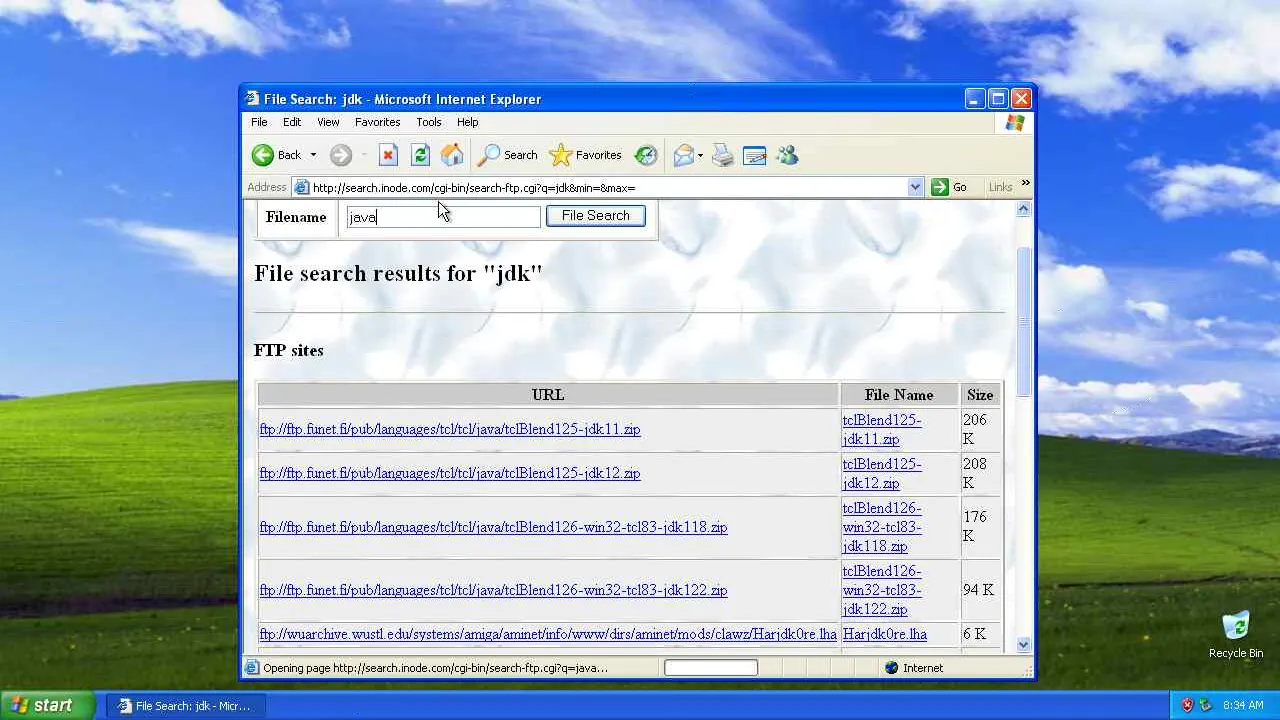
Task: Open the File menu
Action: click(259, 122)
